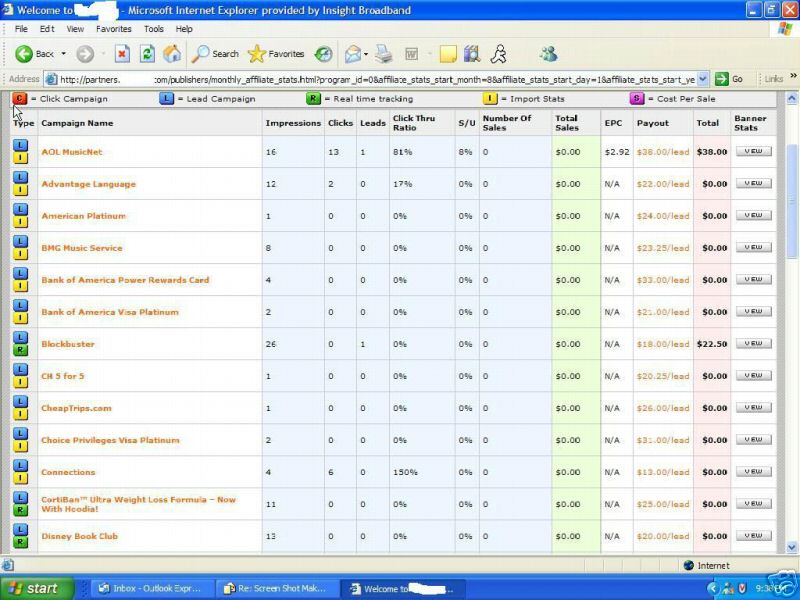Open the American Platinum campaign link

pos(84,216)
